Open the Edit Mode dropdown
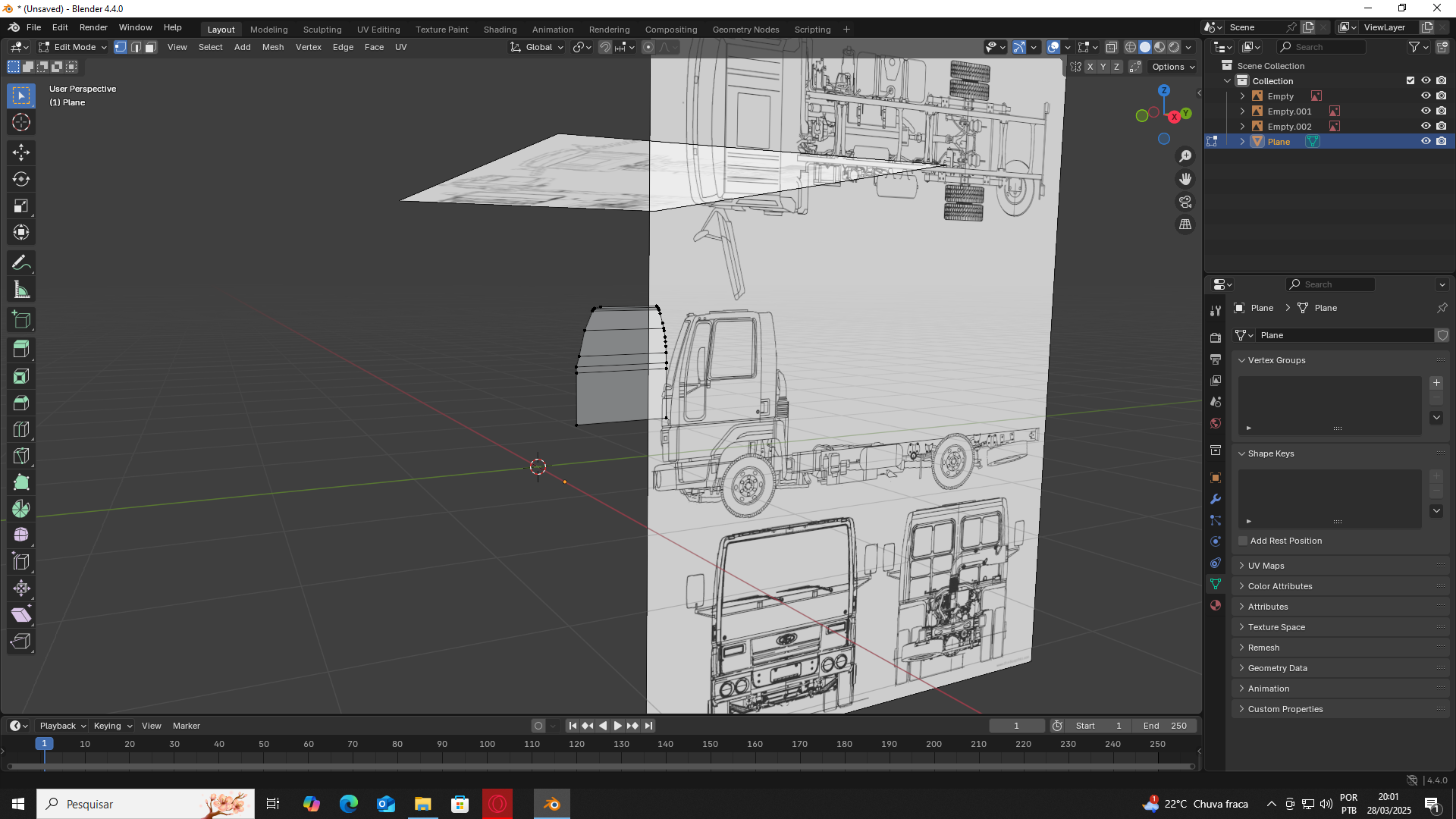1456x819 pixels. pyautogui.click(x=73, y=47)
